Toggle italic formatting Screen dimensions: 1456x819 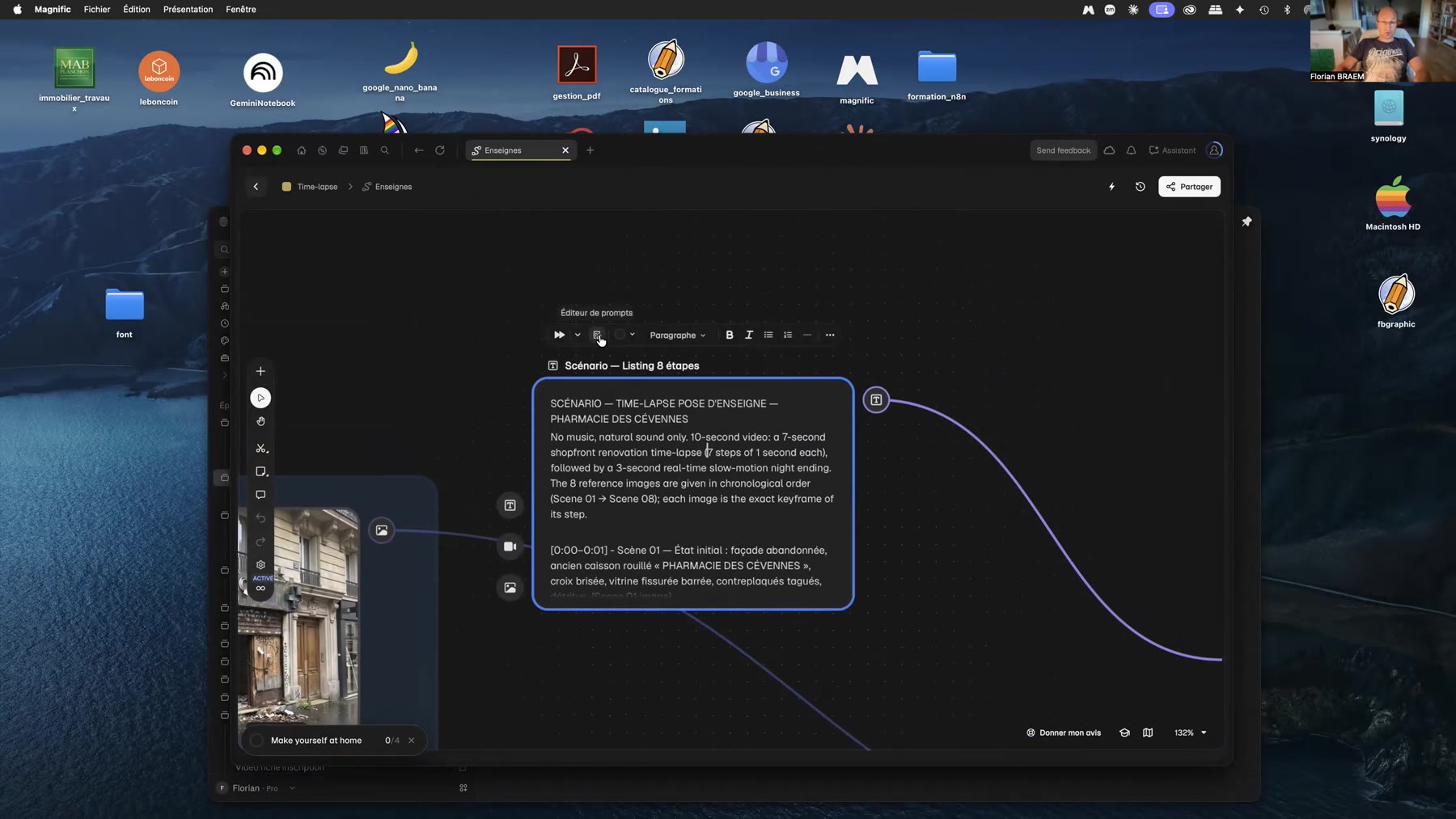749,335
